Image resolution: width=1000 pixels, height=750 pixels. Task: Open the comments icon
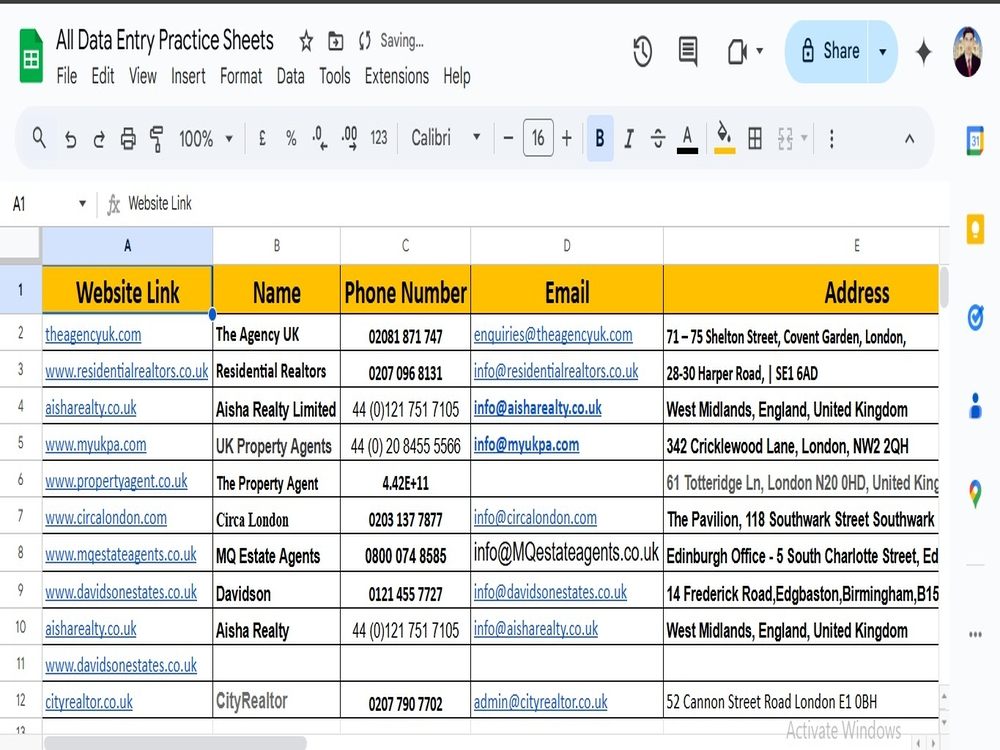[x=688, y=51]
